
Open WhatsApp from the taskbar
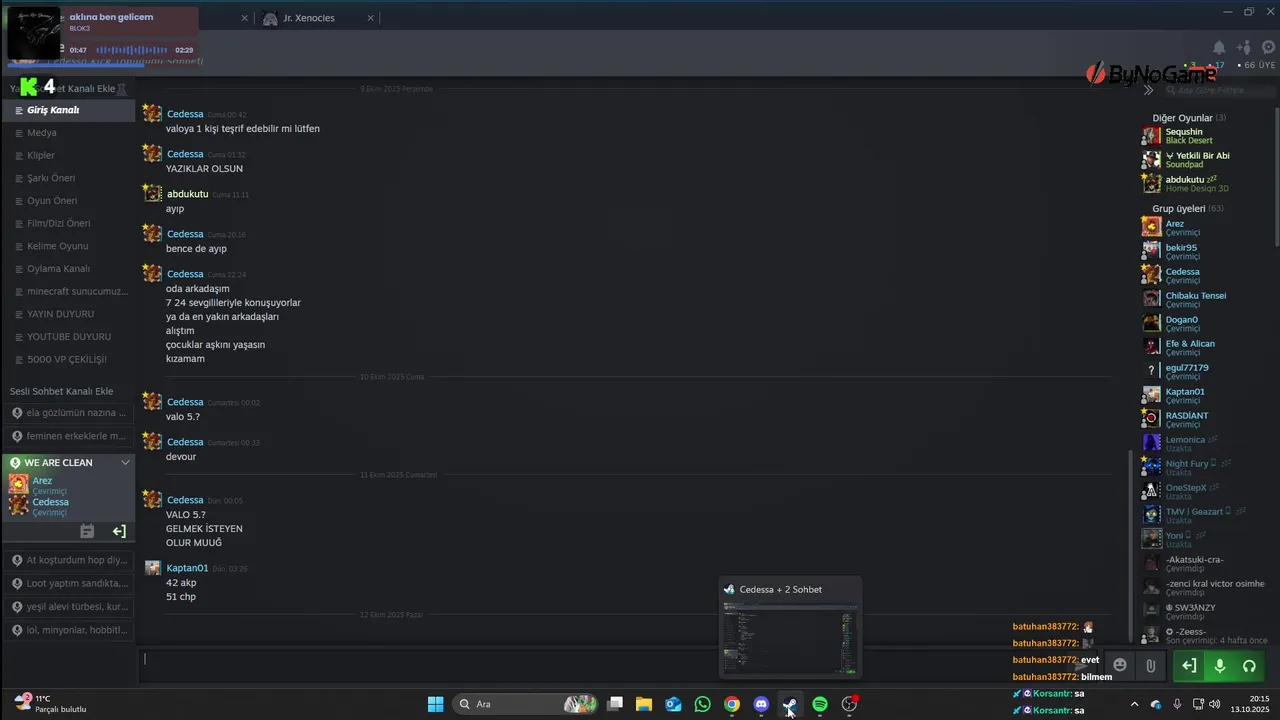click(x=702, y=704)
